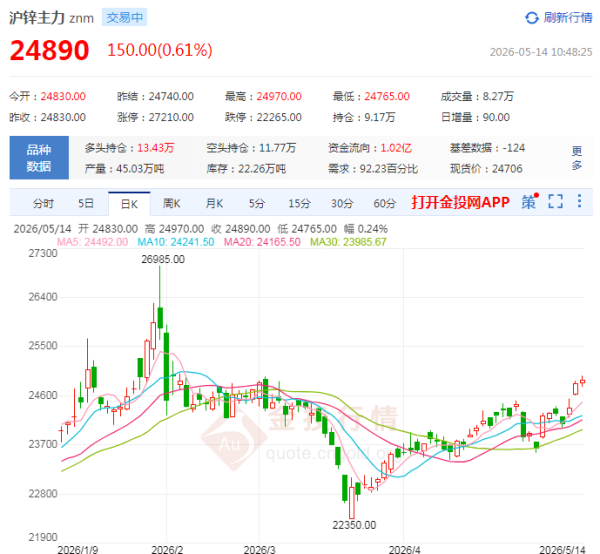
Task: Select the 日K daily candlestick tab
Action: pos(129,204)
